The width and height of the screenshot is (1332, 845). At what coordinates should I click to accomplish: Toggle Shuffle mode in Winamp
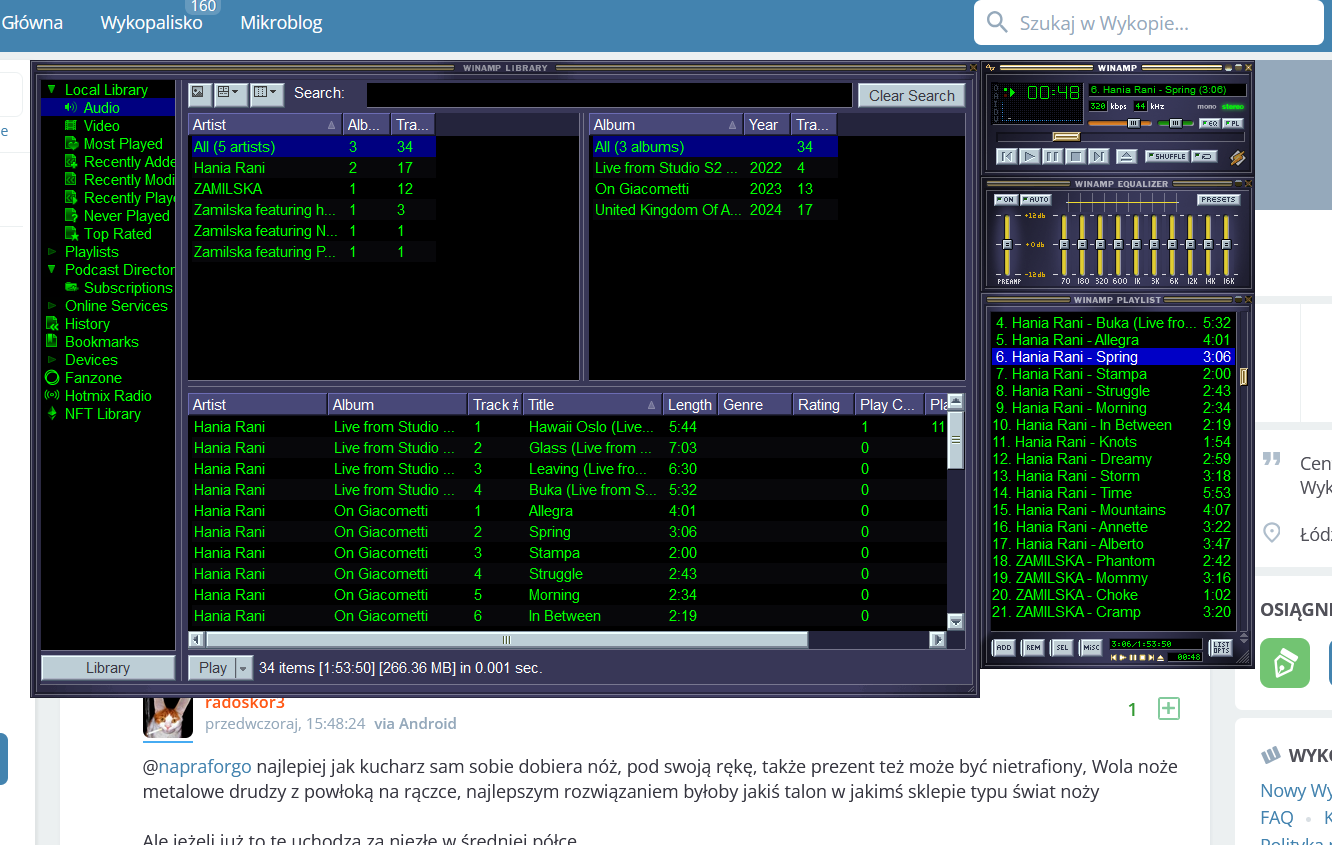pyautogui.click(x=1166, y=156)
